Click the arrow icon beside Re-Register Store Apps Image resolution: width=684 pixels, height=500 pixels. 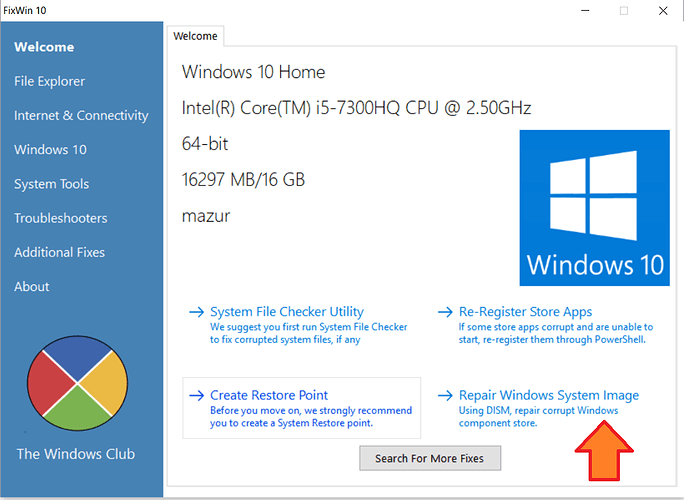445,312
